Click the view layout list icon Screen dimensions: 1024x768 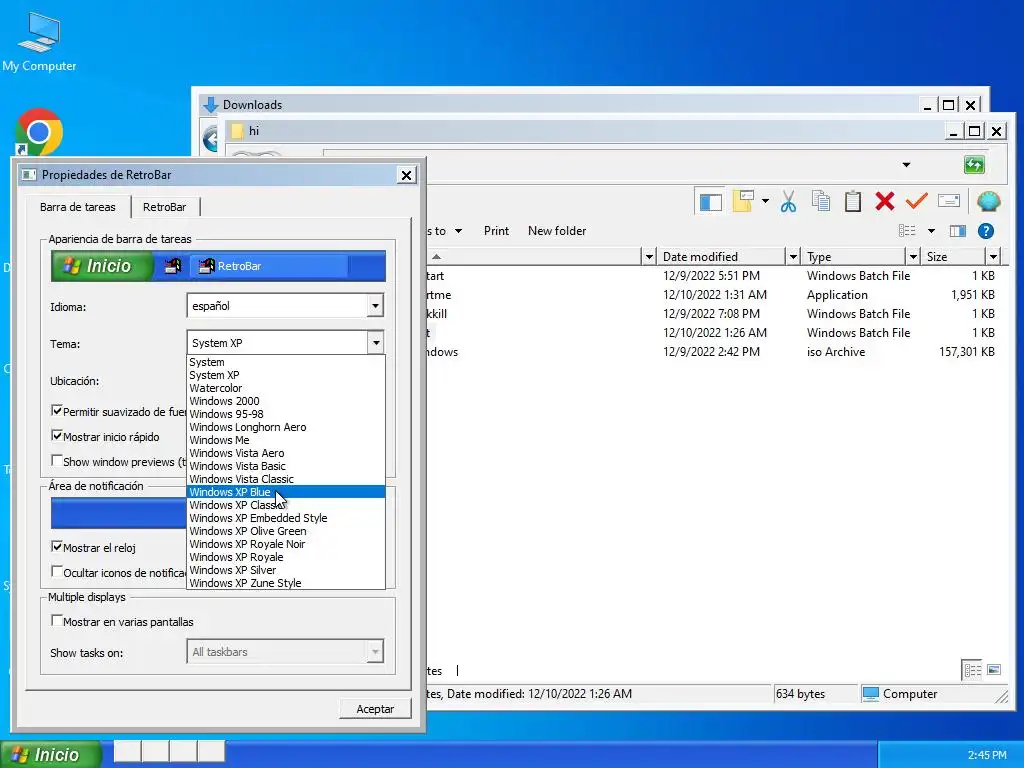pyautogui.click(x=907, y=231)
